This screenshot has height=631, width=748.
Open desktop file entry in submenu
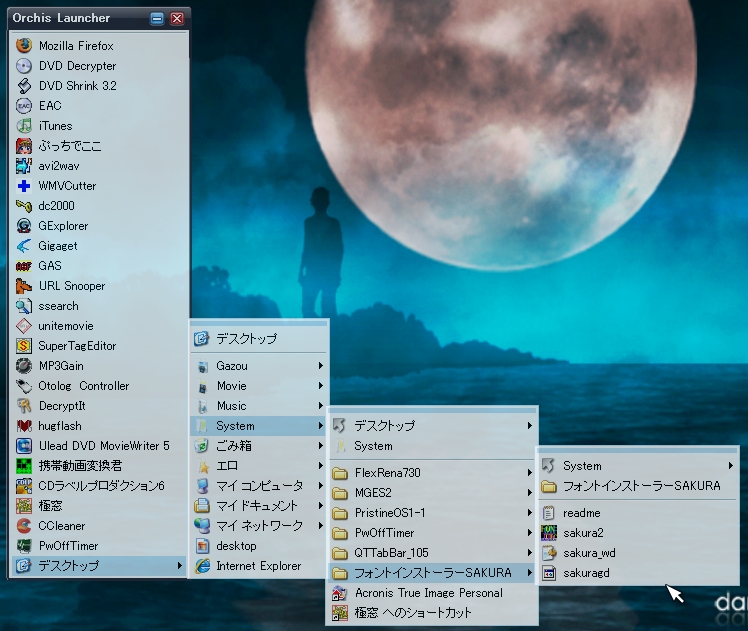point(259,546)
